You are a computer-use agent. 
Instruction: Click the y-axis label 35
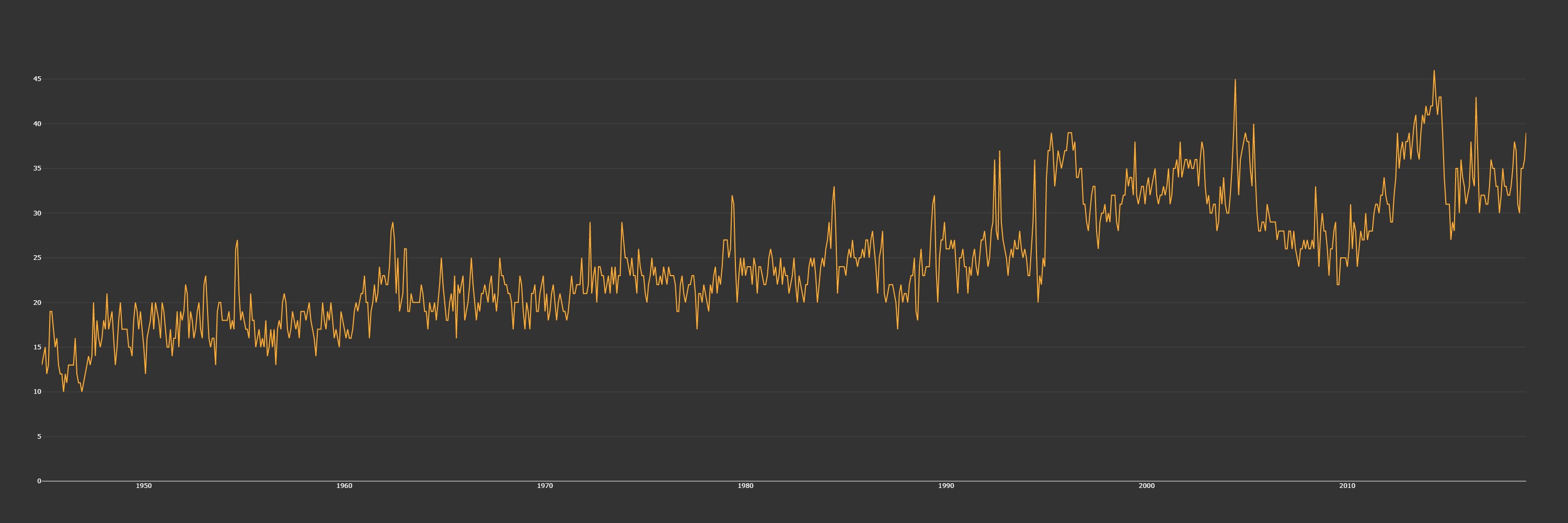click(x=37, y=168)
